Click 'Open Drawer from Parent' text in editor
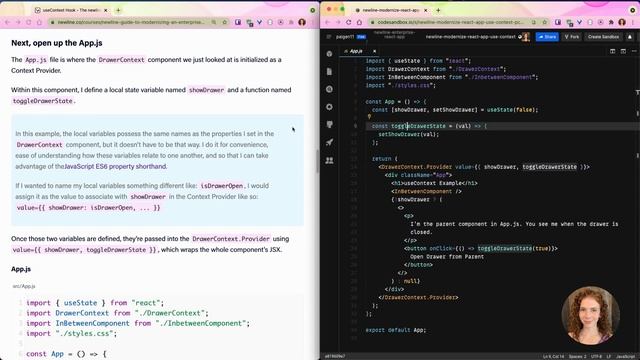The image size is (640, 360). [x=447, y=256]
